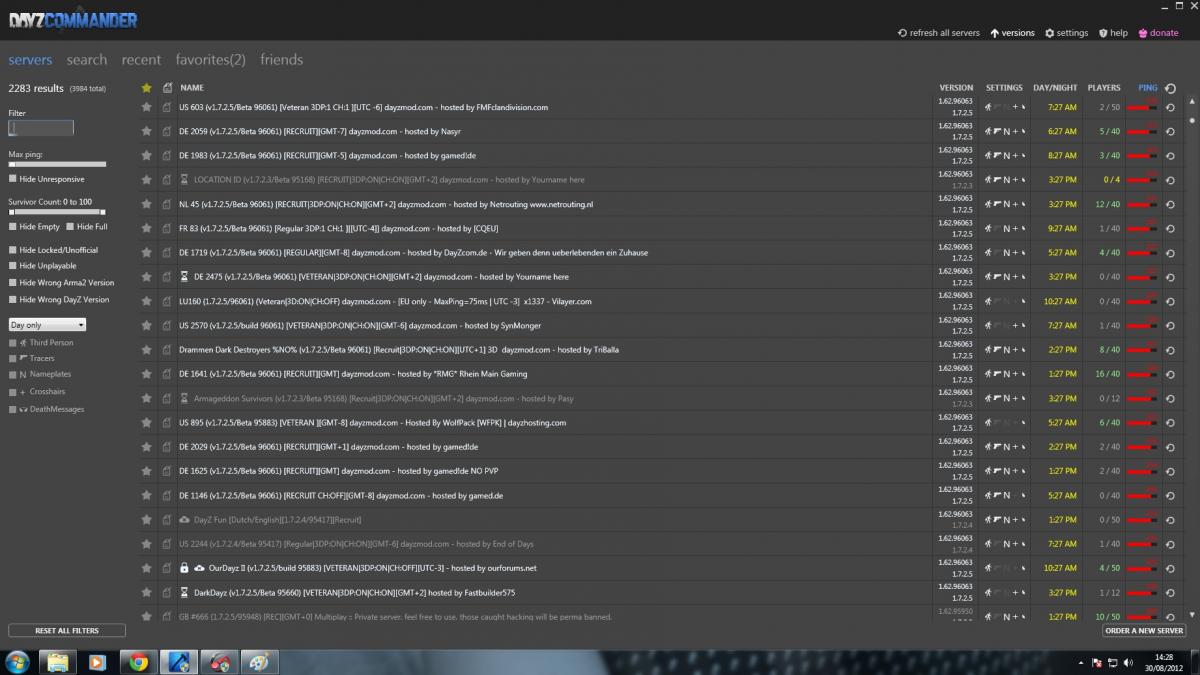Sort server list by PING column

1147,88
